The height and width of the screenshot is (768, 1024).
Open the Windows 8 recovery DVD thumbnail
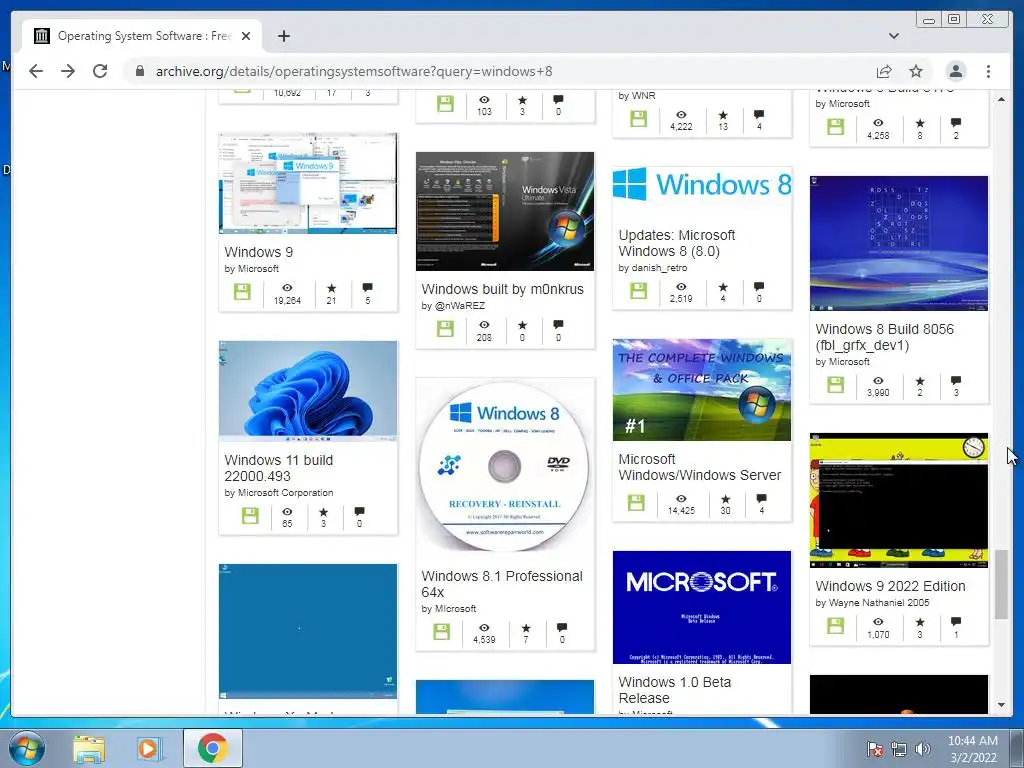coord(505,467)
